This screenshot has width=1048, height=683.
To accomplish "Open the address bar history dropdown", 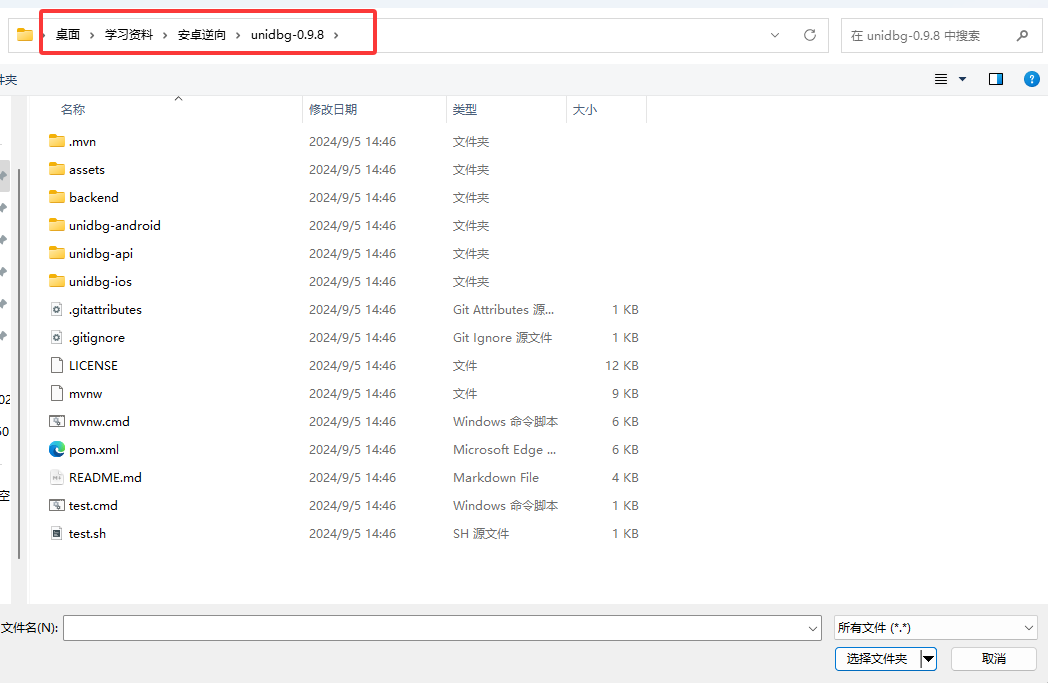I will (775, 35).
